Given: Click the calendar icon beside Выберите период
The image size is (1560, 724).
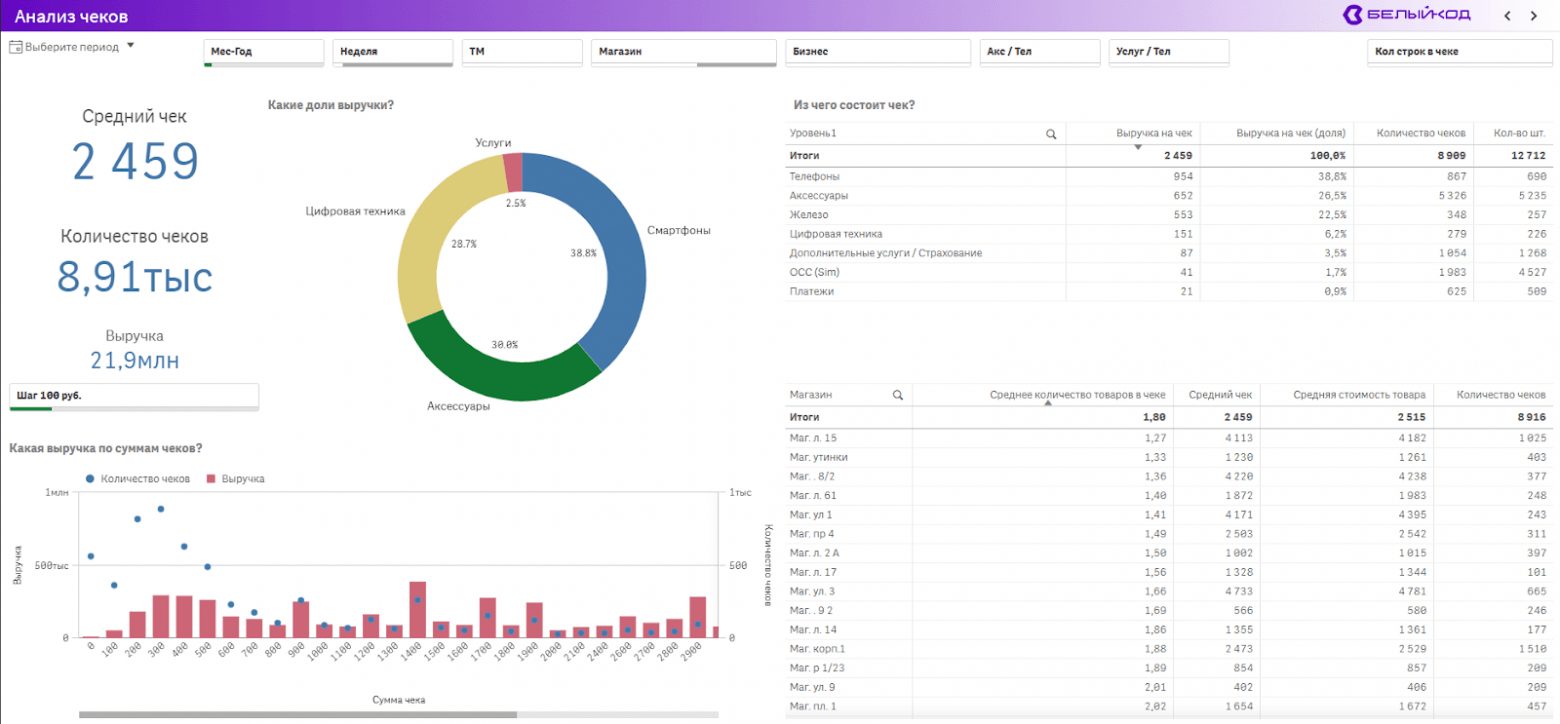Looking at the screenshot, I should 16,47.
